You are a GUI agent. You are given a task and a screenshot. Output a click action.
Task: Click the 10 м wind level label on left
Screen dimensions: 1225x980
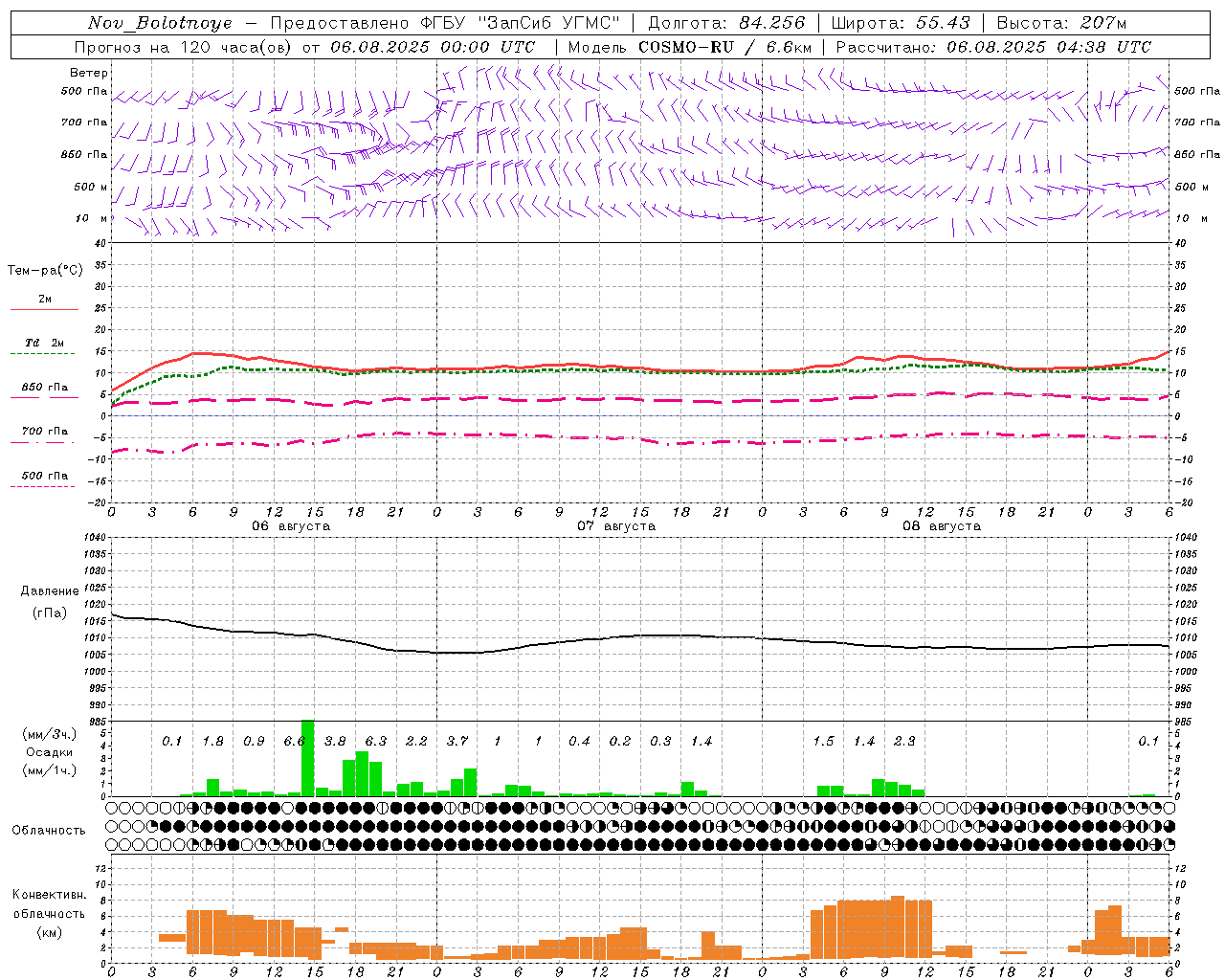(92, 219)
